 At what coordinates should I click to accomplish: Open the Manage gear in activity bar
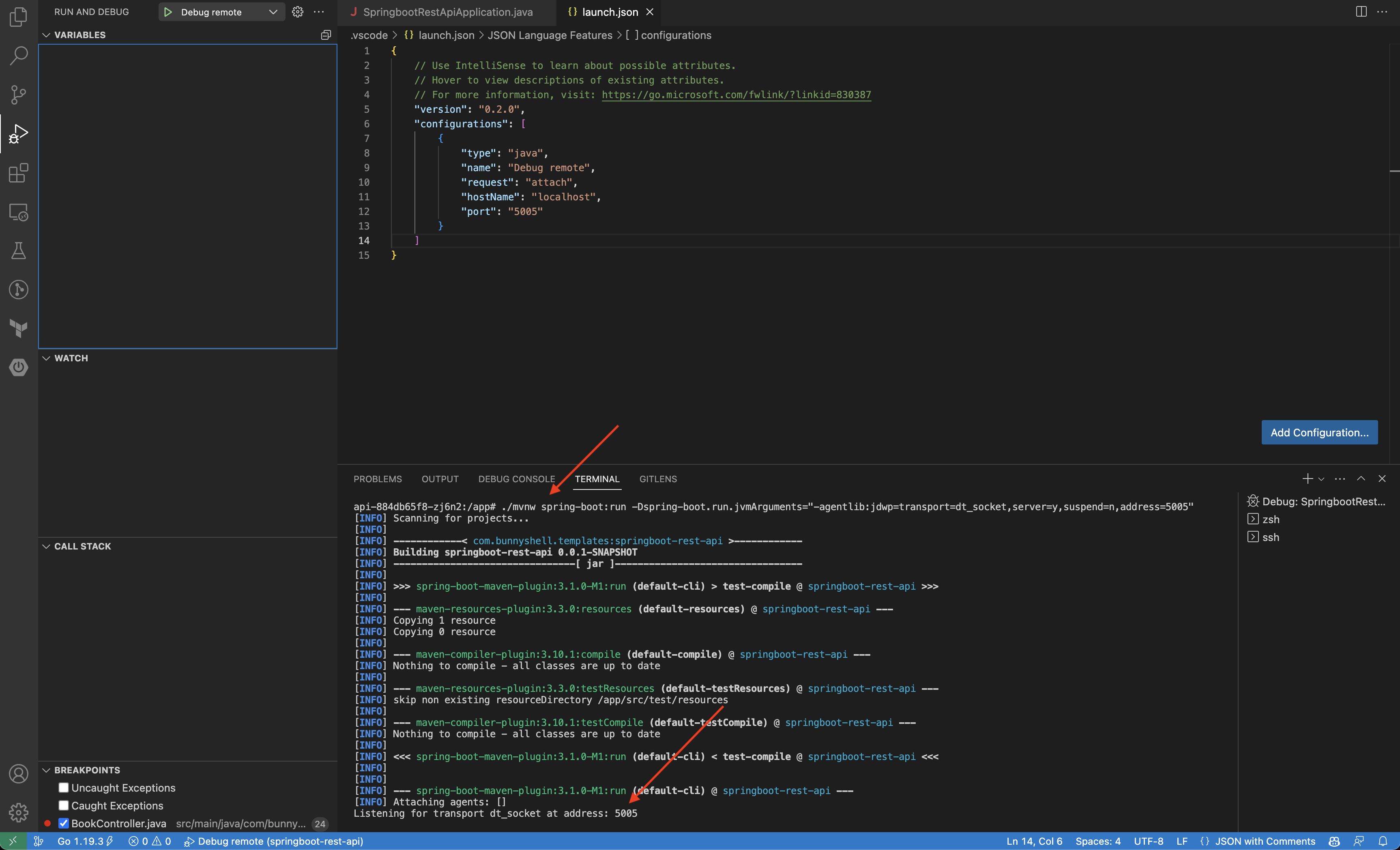coord(18,813)
